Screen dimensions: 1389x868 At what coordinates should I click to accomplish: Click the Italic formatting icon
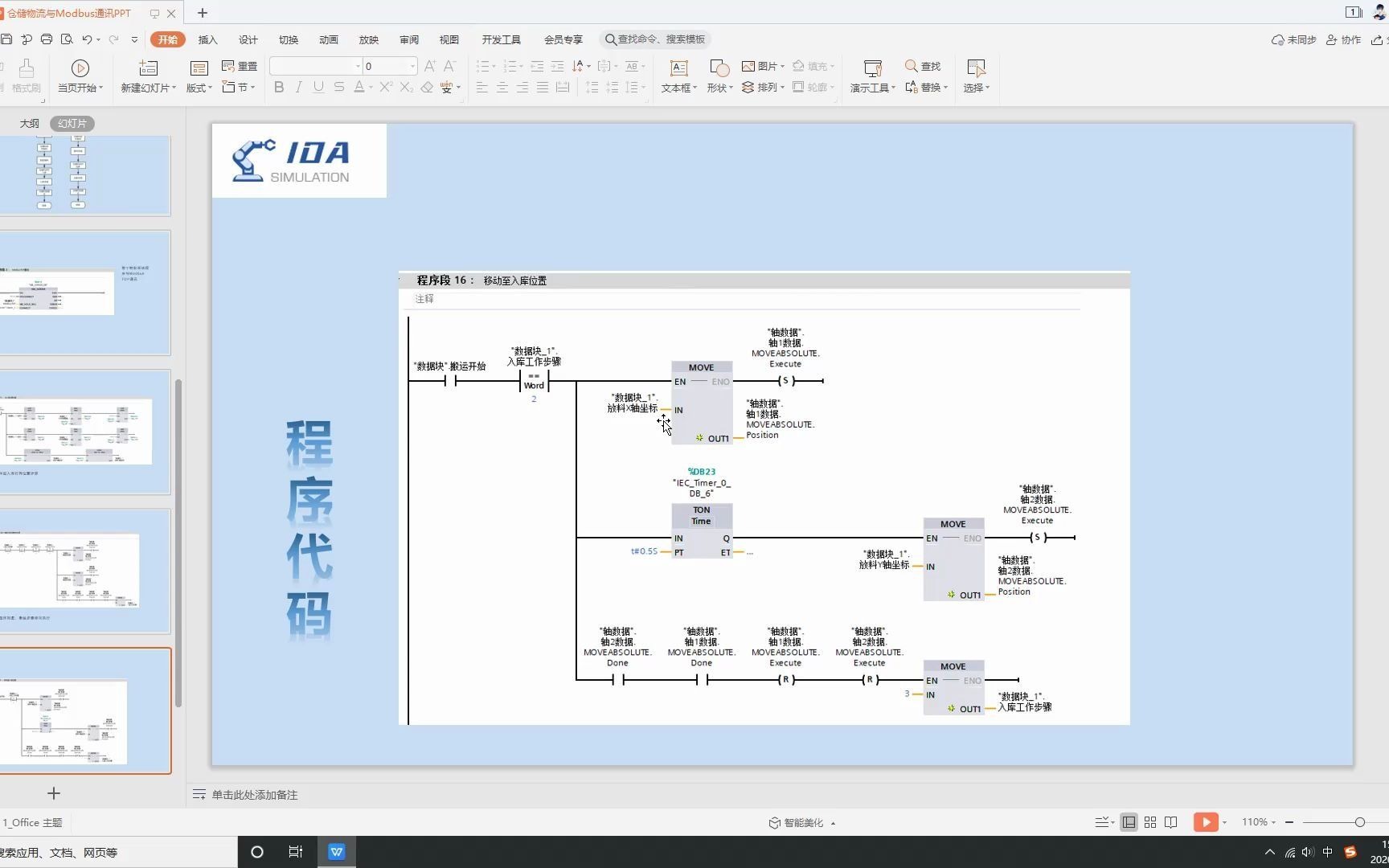(299, 87)
